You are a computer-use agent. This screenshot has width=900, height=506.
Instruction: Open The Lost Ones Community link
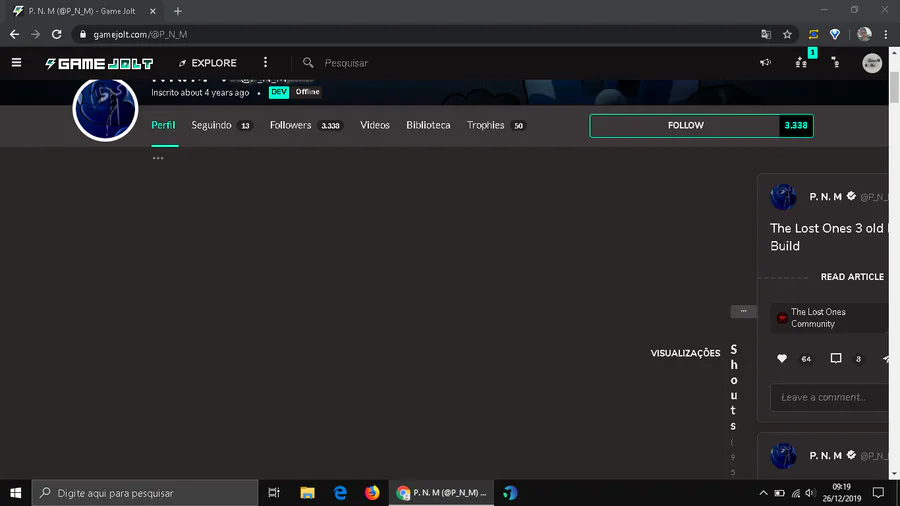point(830,318)
